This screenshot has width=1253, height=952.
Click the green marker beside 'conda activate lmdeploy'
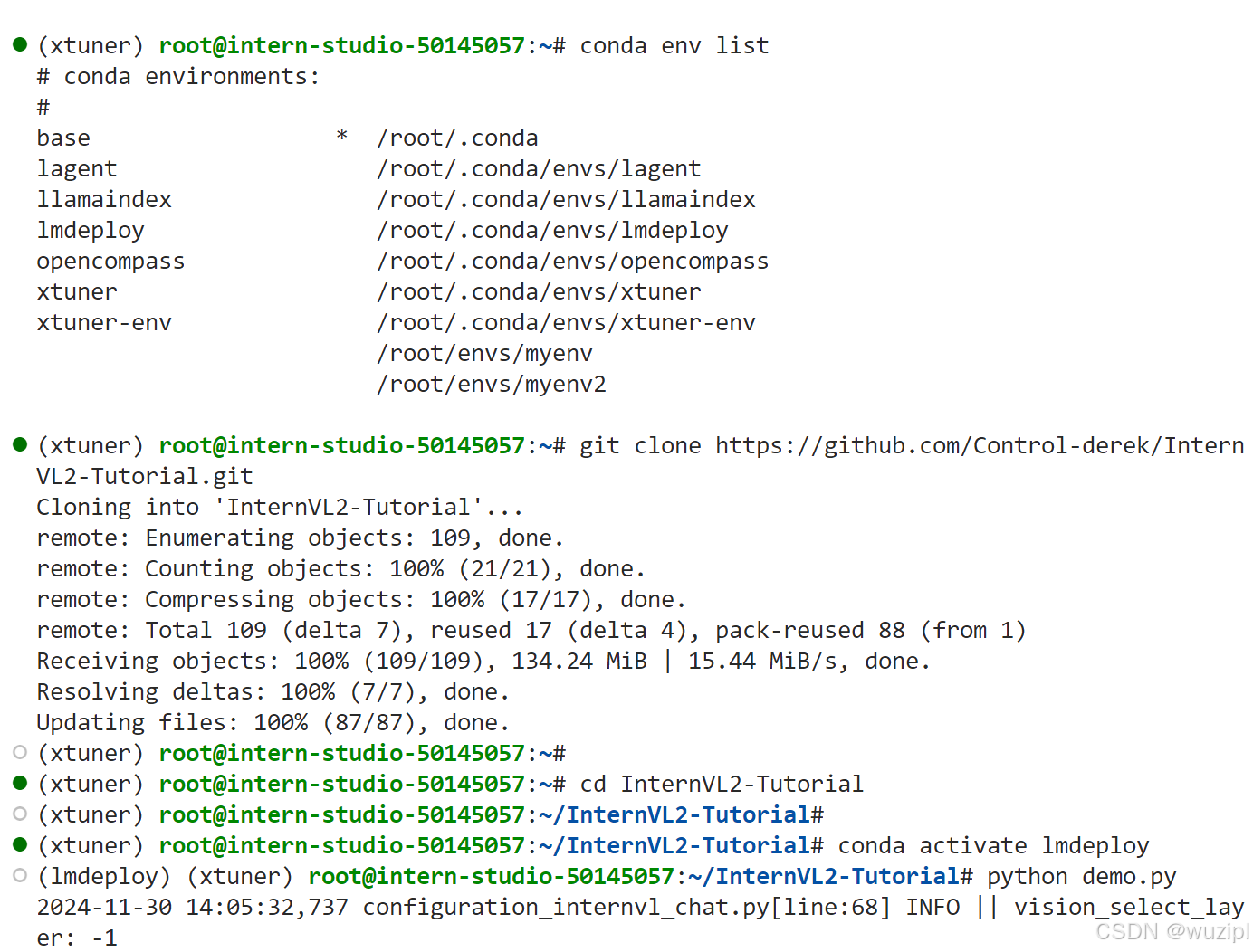point(20,844)
